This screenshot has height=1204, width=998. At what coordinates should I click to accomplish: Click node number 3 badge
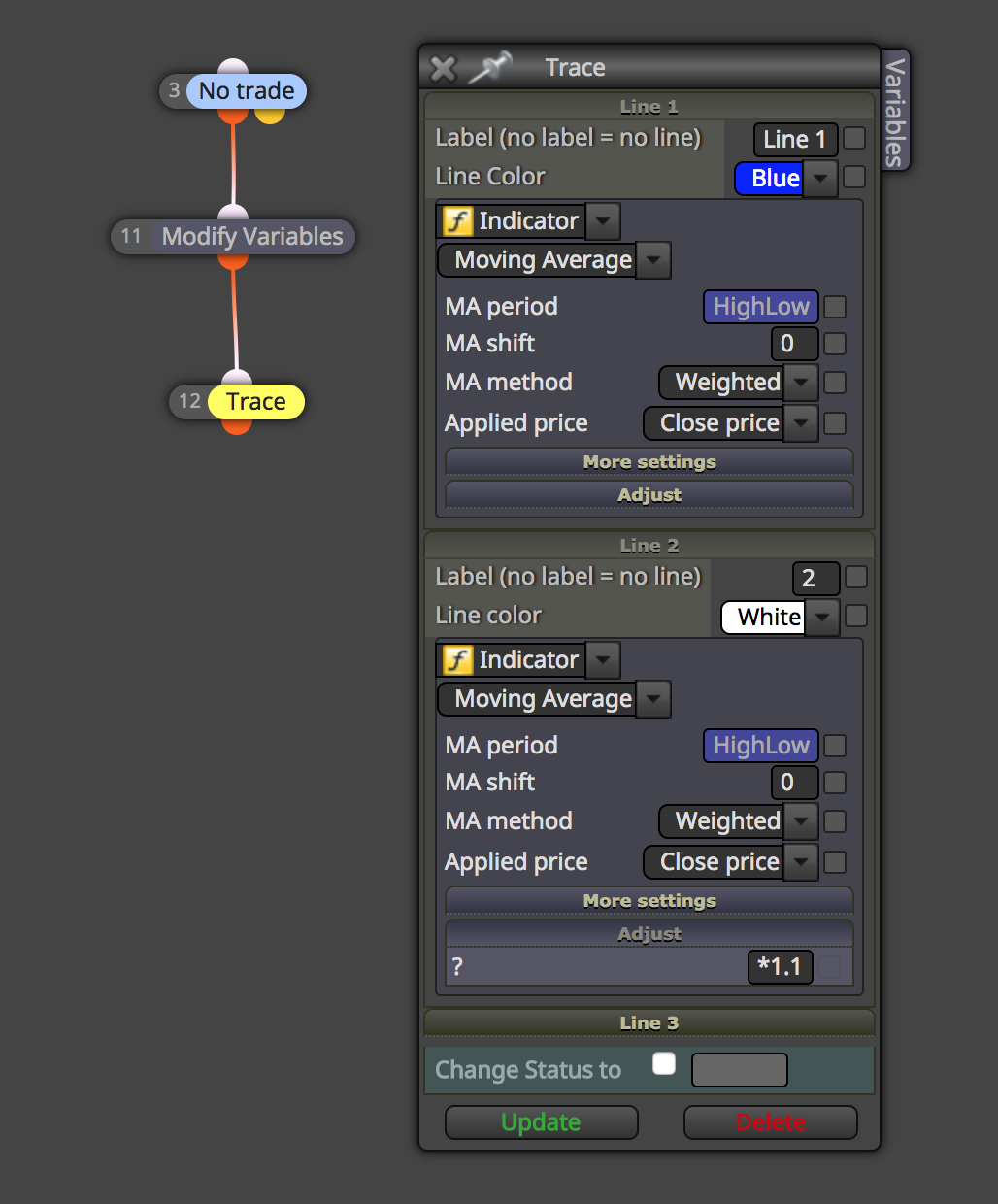(174, 90)
